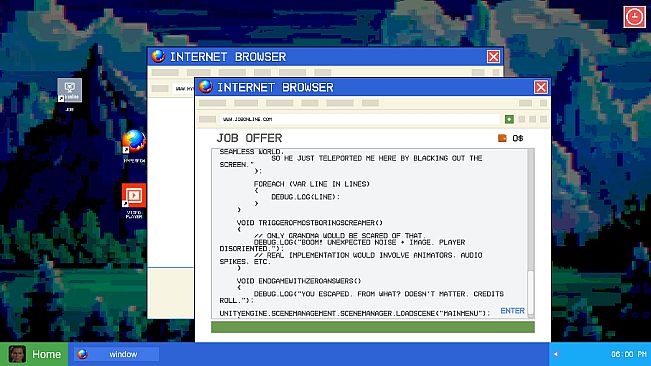Click the job offer vertical scrollbar thumb
Image resolution: width=651 pixels, height=366 pixels.
[531, 293]
